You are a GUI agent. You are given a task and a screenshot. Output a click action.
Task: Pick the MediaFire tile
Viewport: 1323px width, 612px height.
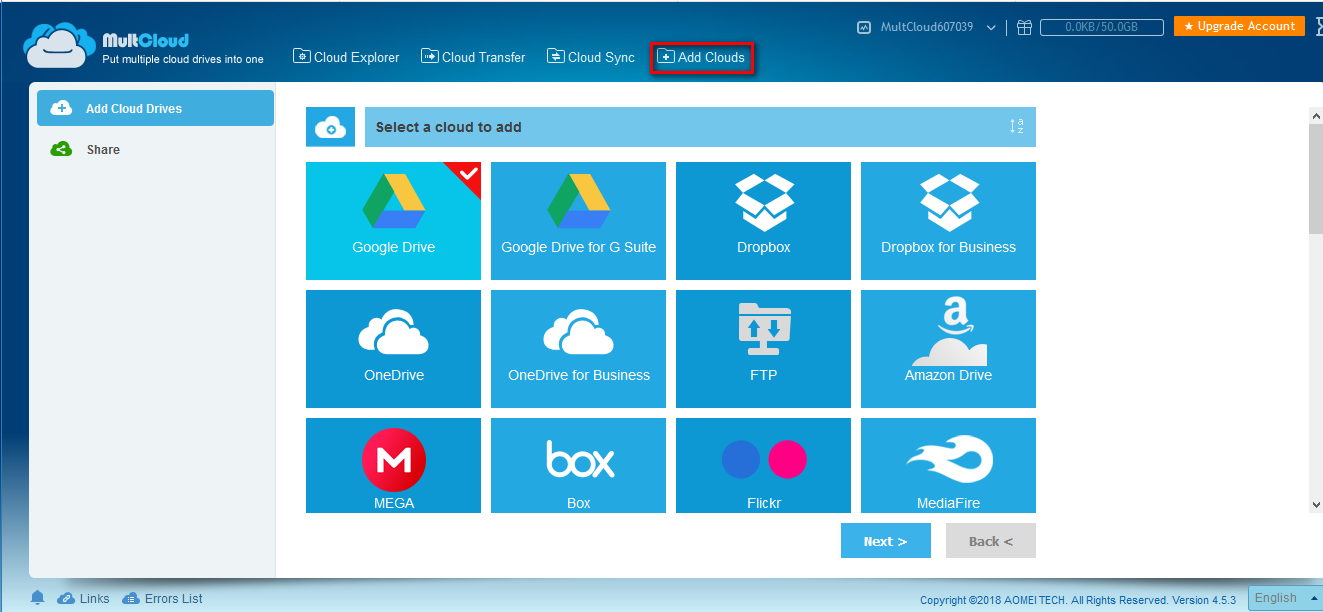[948, 465]
